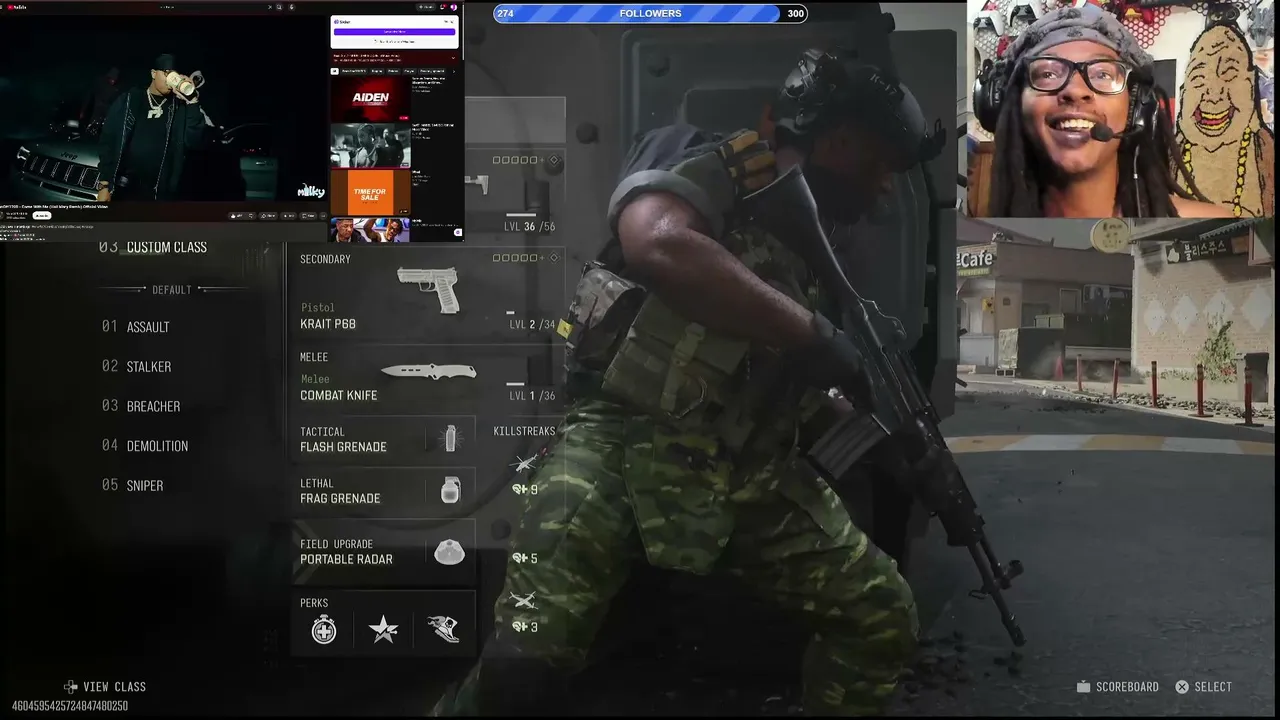Select the airplane killstreak icon

pyautogui.click(x=524, y=600)
